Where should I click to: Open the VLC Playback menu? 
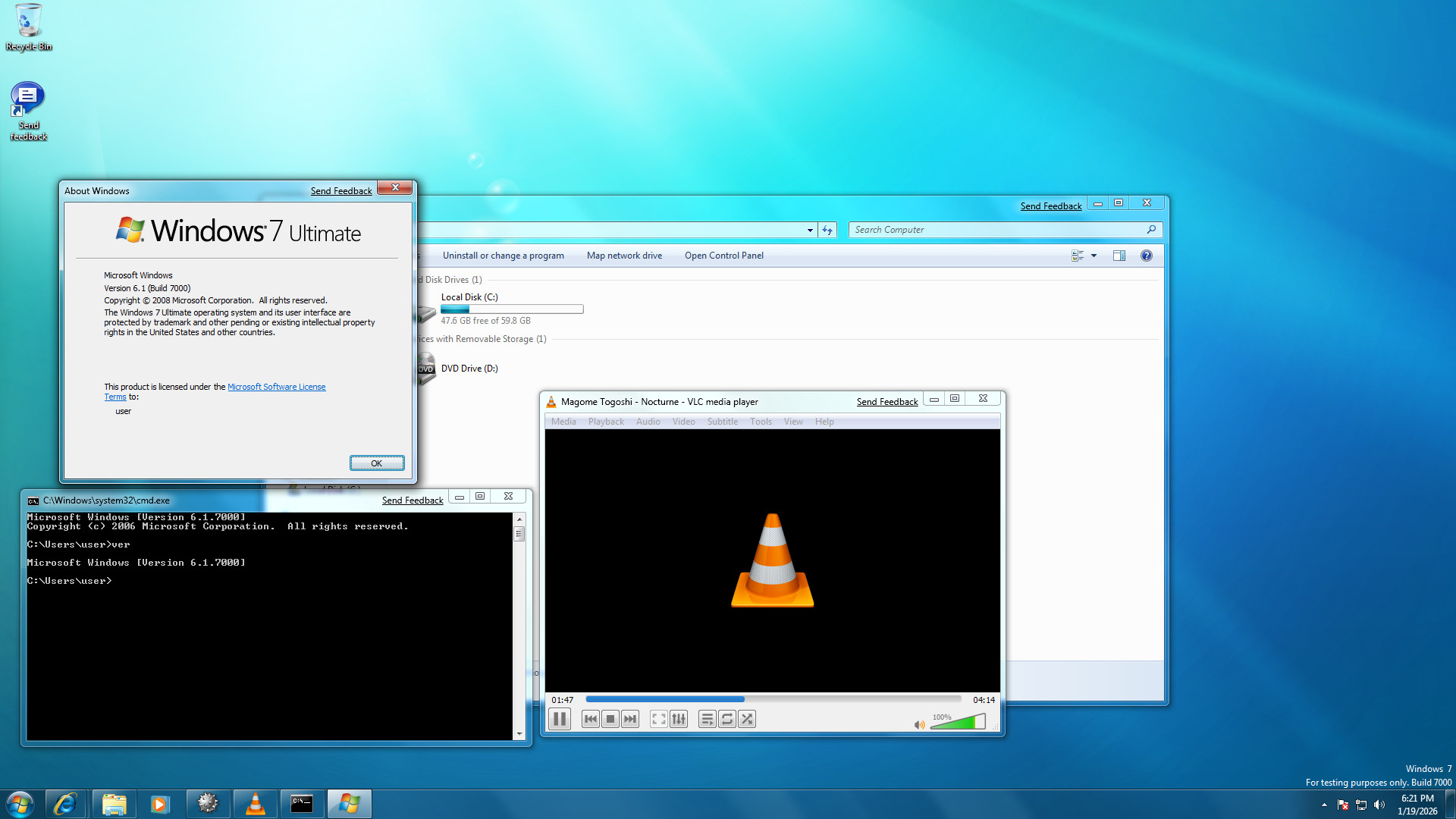606,422
